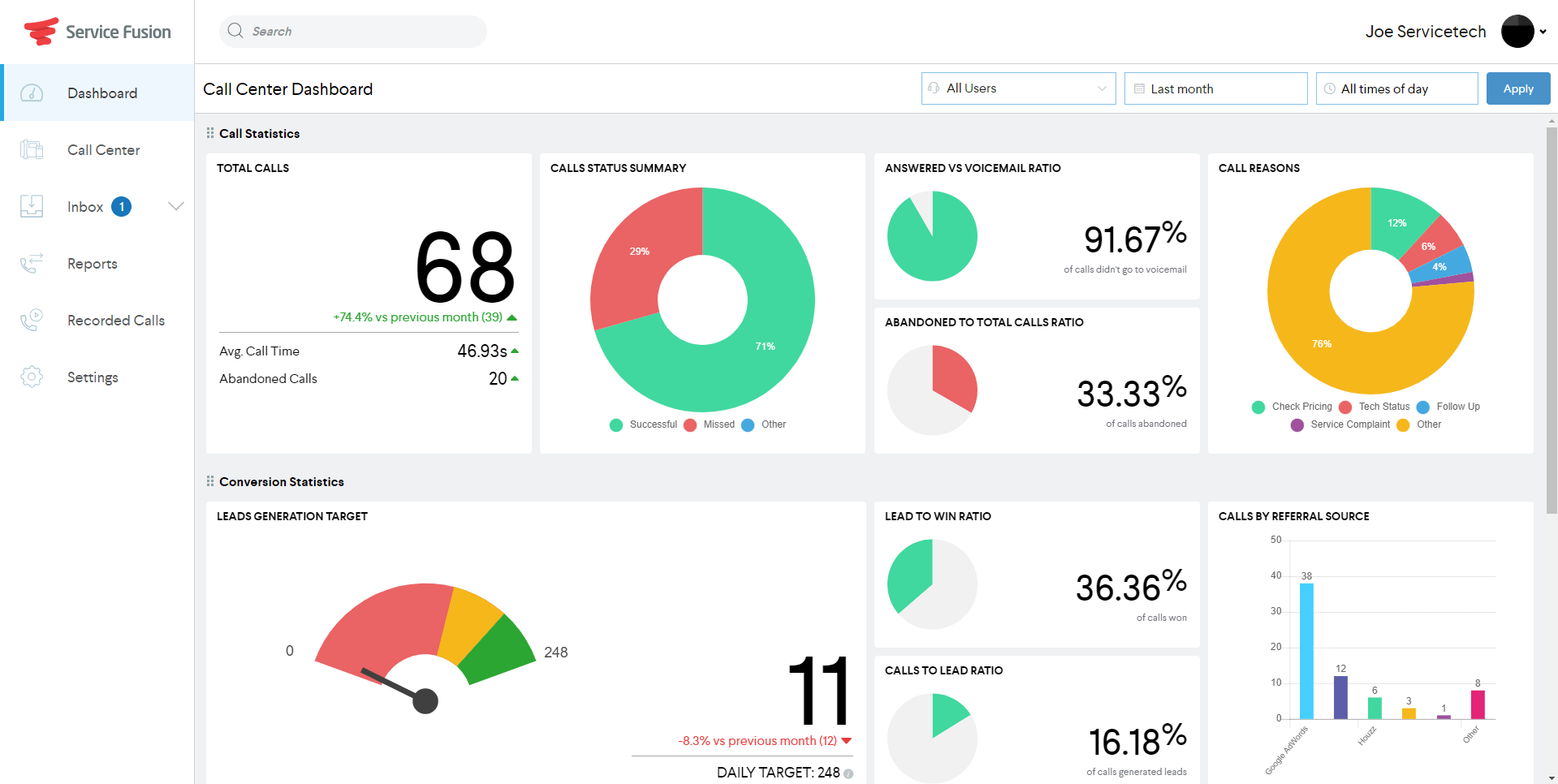This screenshot has height=784, width=1558.
Task: Click the Service Complaint color dot
Action: 1297,424
